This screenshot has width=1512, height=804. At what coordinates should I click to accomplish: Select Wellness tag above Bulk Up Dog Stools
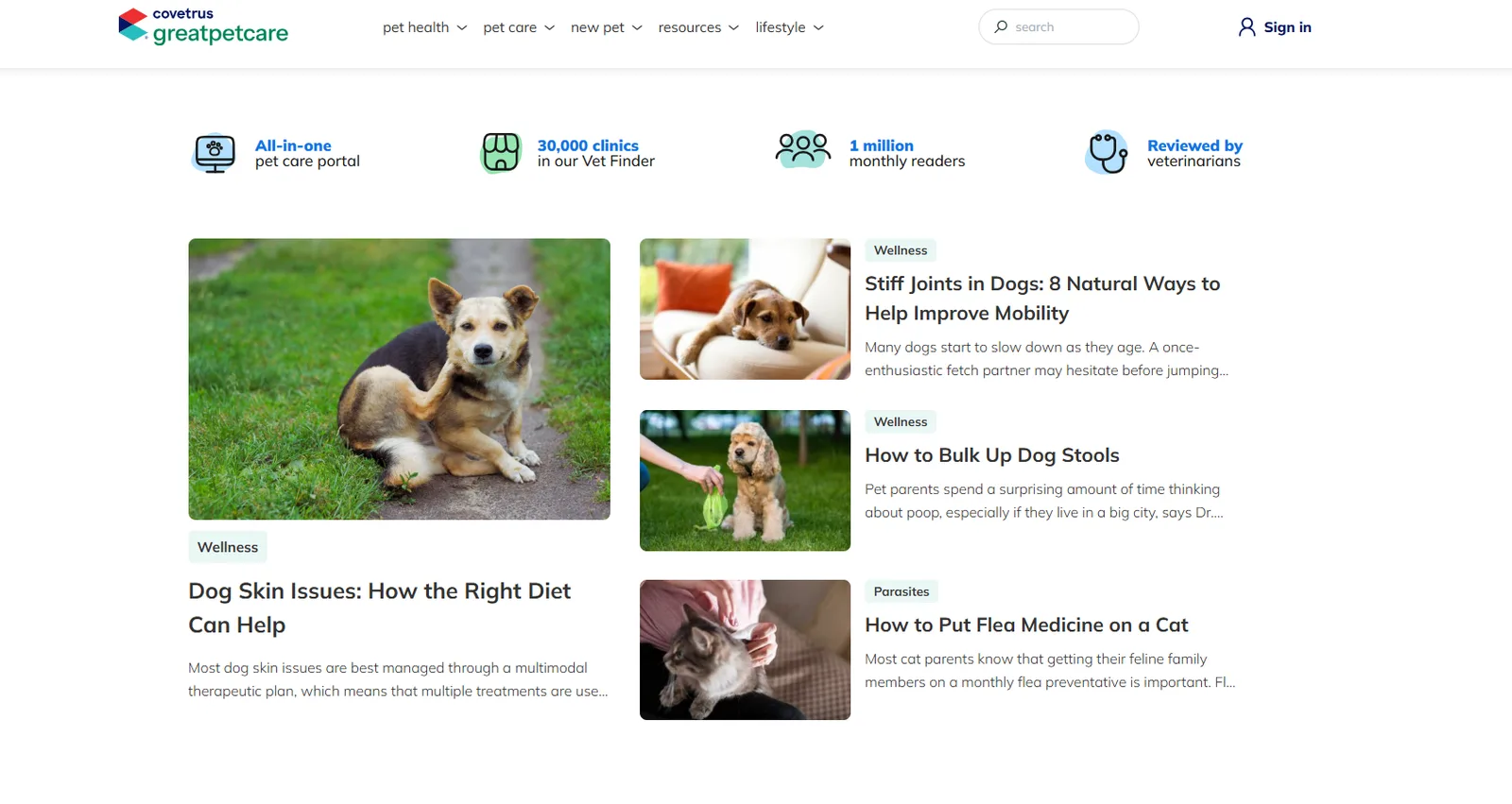pyautogui.click(x=901, y=421)
